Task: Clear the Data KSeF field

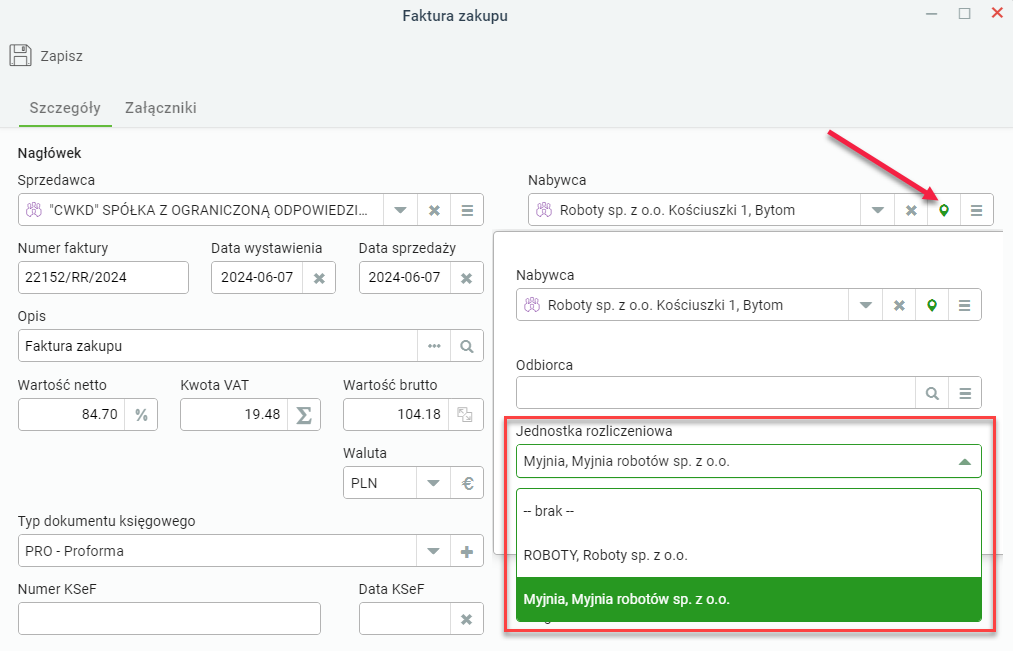Action: coord(466,619)
